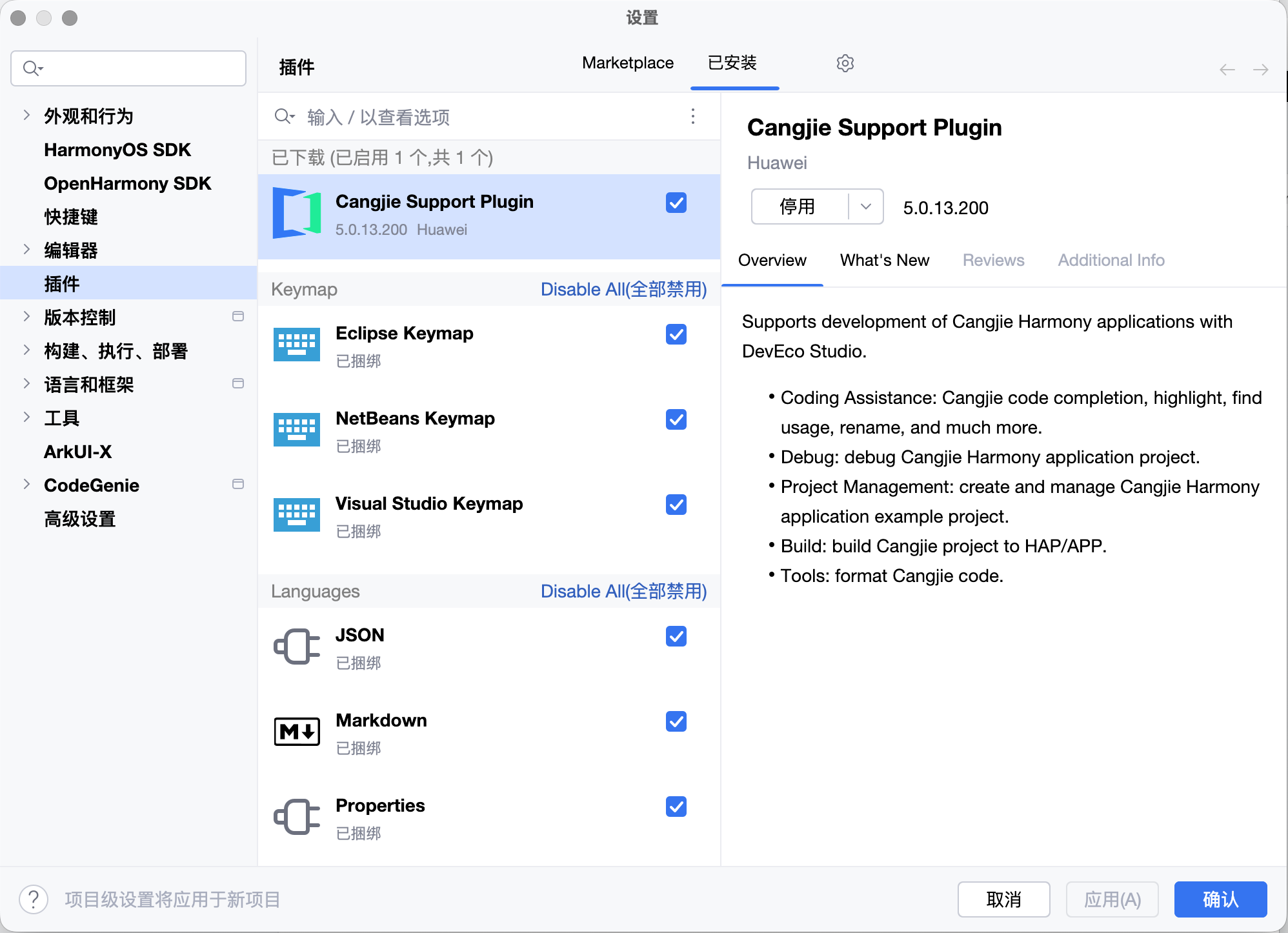This screenshot has width=1288, height=933.
Task: Disable the NetBeans Keymap checkbox
Action: click(x=676, y=419)
